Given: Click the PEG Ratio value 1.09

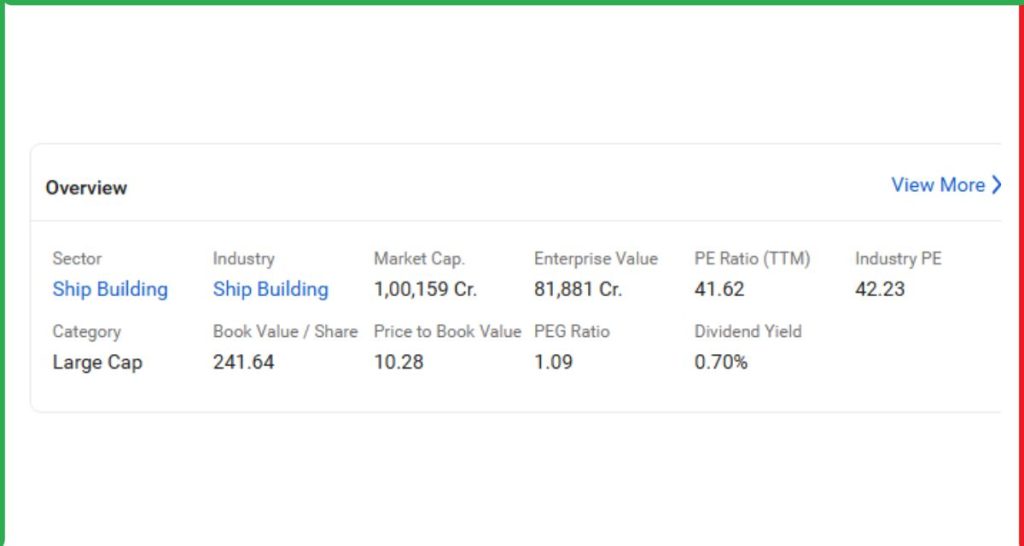Looking at the screenshot, I should (553, 363).
